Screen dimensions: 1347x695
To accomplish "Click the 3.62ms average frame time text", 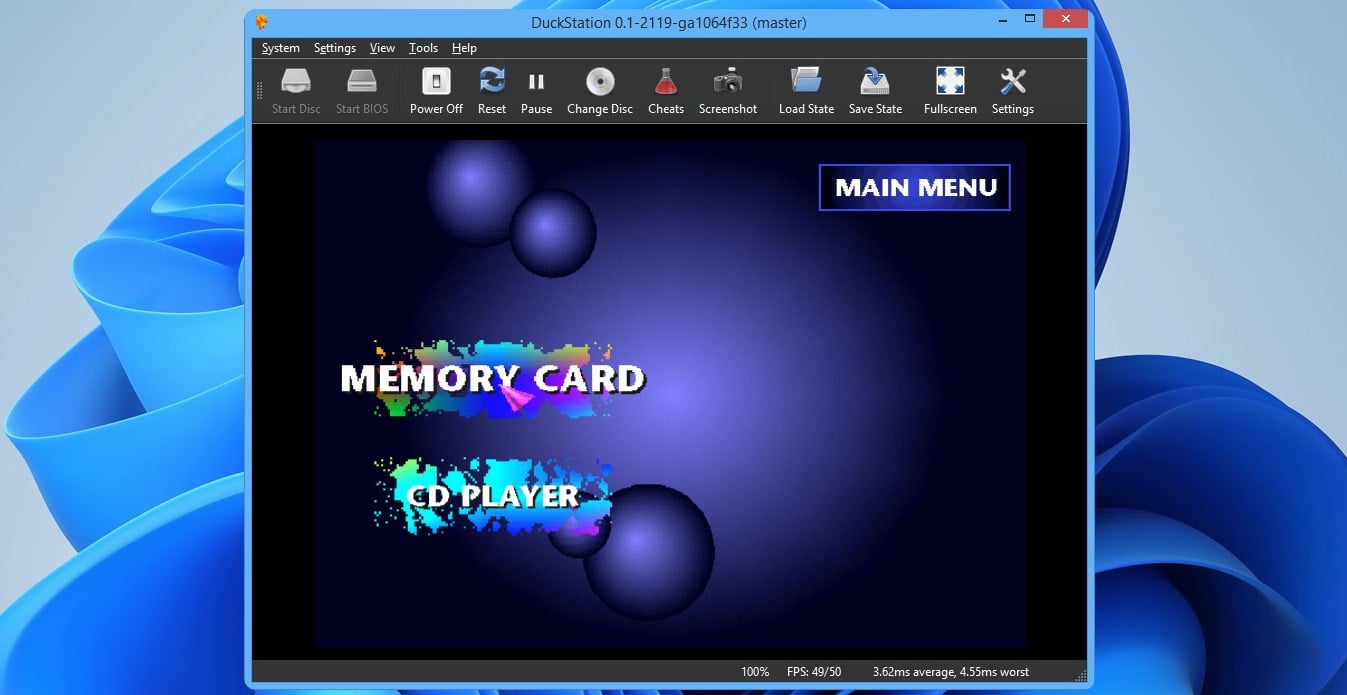I will tap(950, 672).
